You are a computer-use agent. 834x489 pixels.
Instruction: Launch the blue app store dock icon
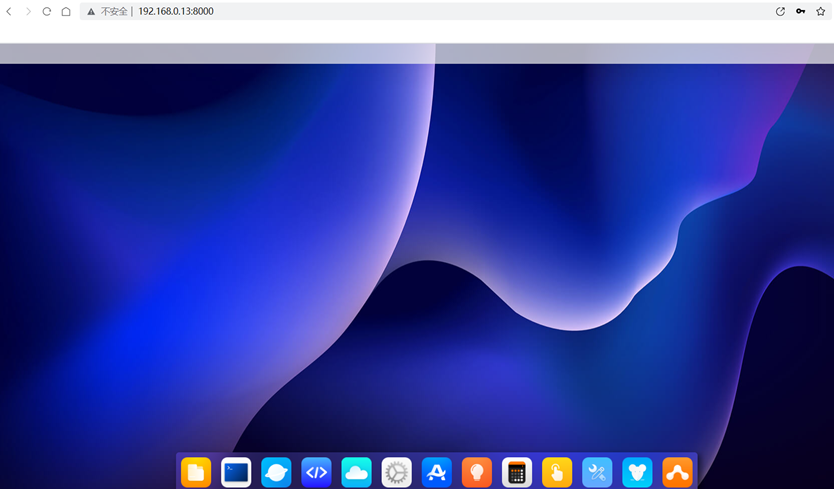pos(437,472)
